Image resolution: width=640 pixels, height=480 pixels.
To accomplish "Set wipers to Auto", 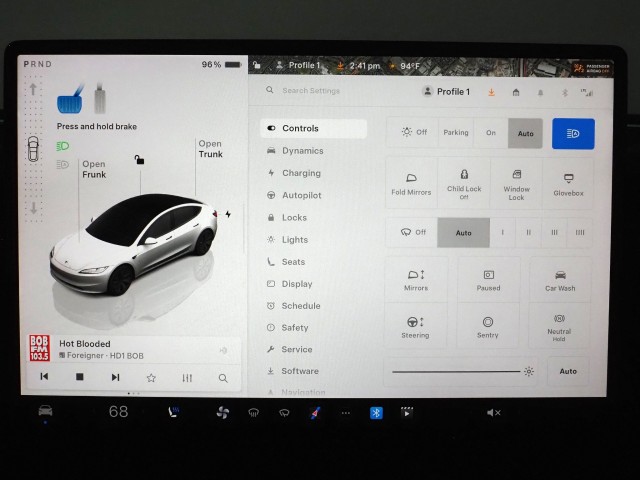I will pos(463,233).
